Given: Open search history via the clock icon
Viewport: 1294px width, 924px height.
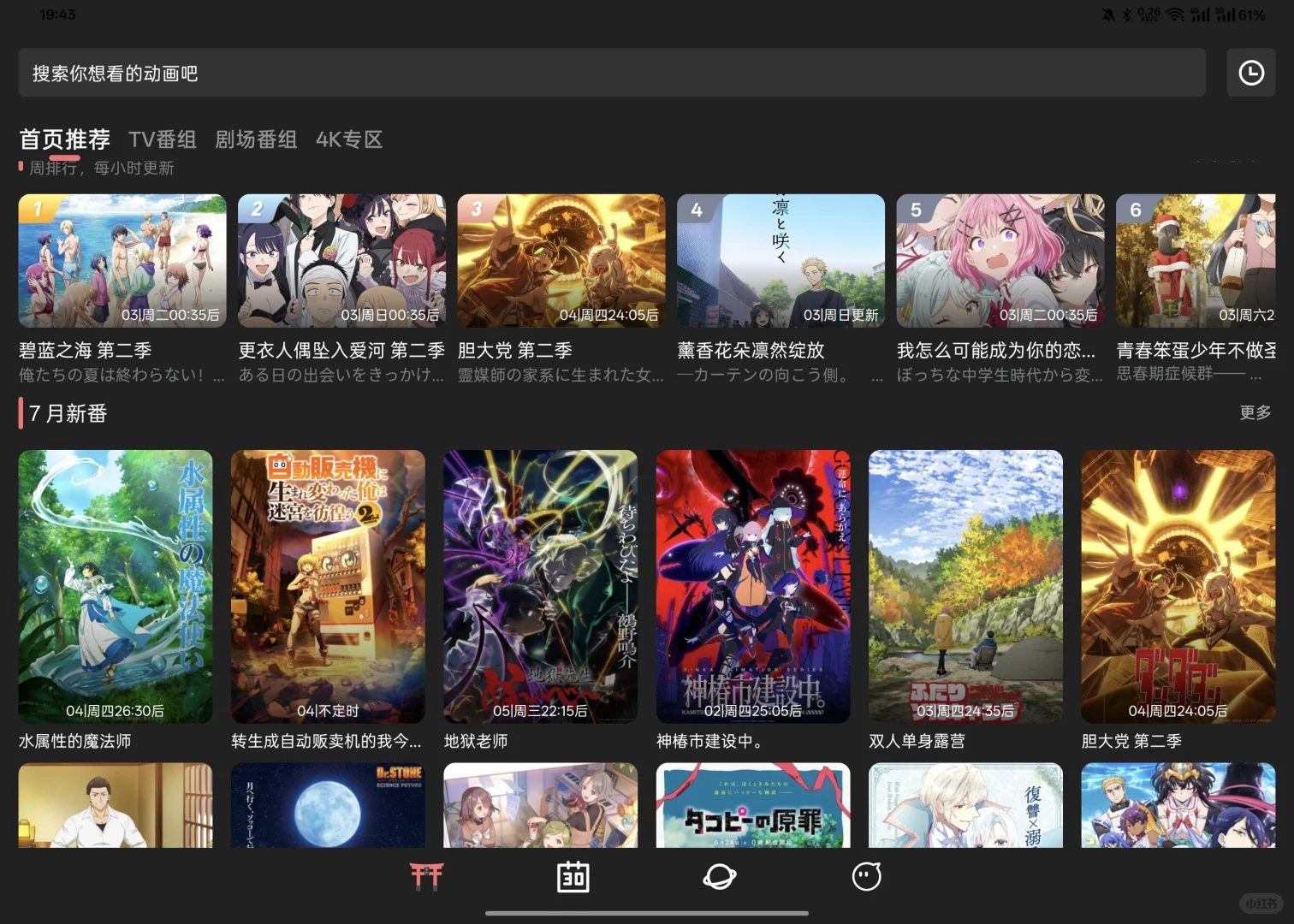Looking at the screenshot, I should click(1250, 73).
